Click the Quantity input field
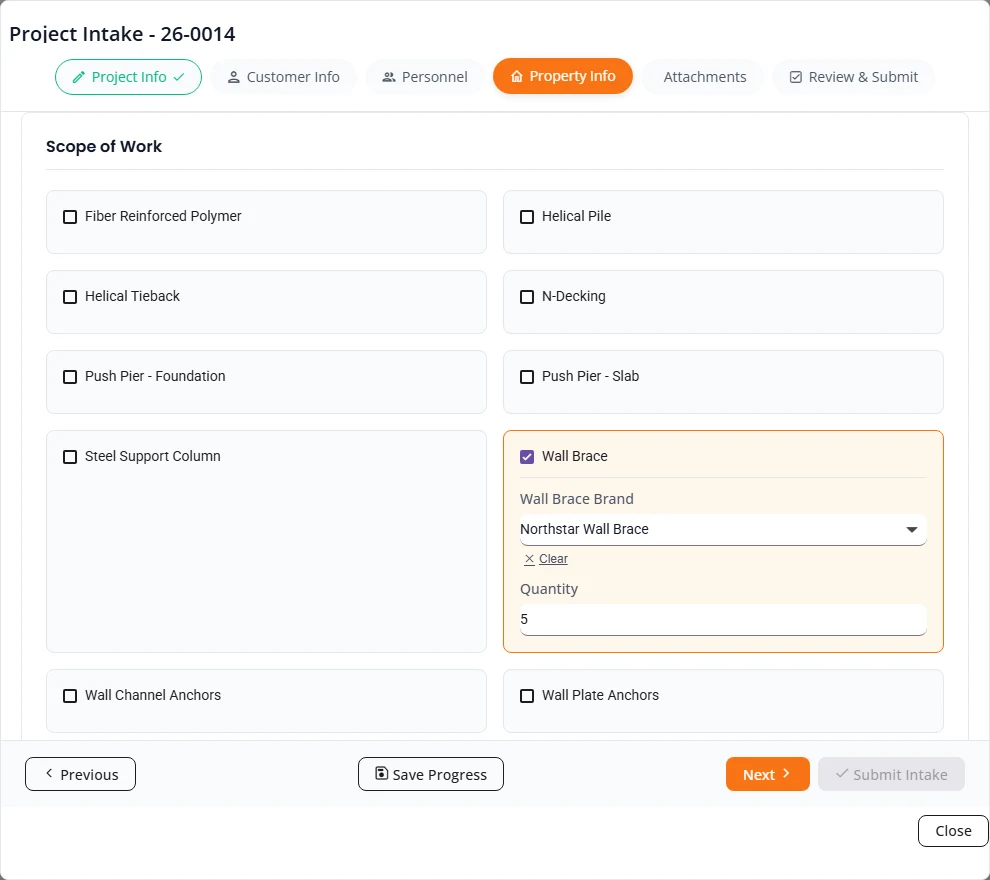Image resolution: width=990 pixels, height=880 pixels. point(723,619)
